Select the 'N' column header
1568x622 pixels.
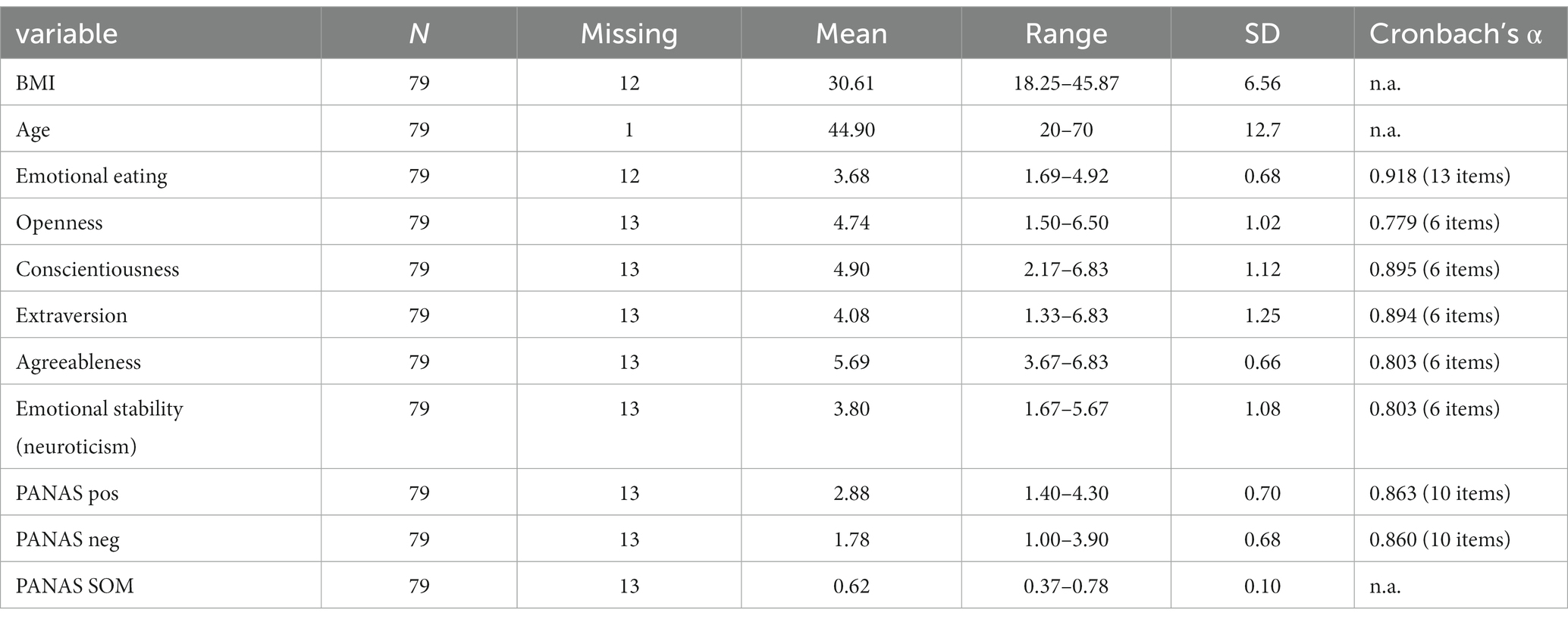click(419, 34)
